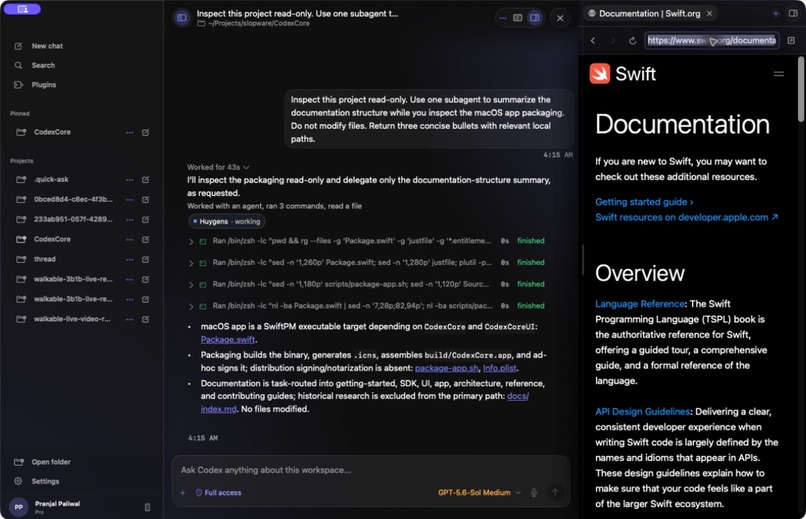Open thread more options ellipsis in header

(x=503, y=18)
